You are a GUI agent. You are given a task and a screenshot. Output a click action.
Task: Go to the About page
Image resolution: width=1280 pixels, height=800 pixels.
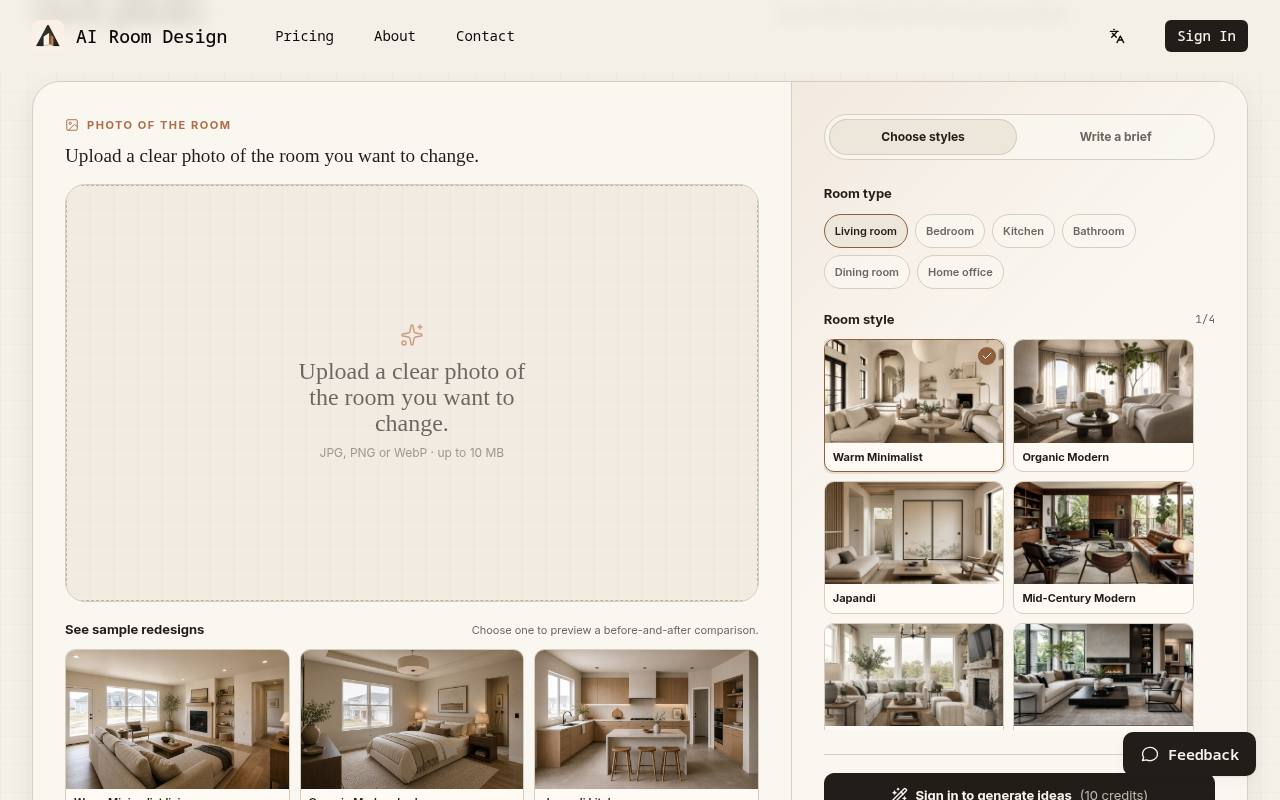tap(395, 36)
